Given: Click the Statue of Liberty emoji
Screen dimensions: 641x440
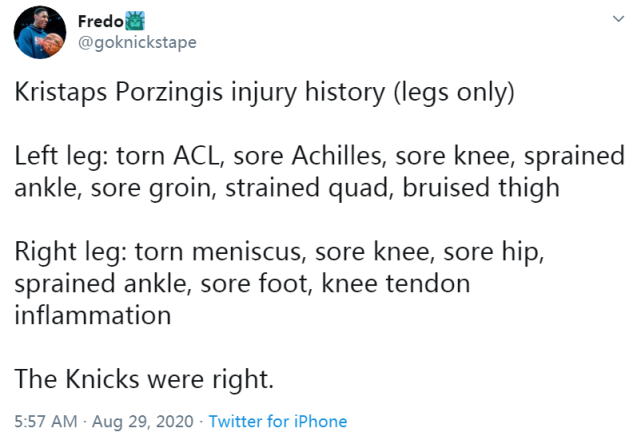Looking at the screenshot, I should (x=134, y=21).
